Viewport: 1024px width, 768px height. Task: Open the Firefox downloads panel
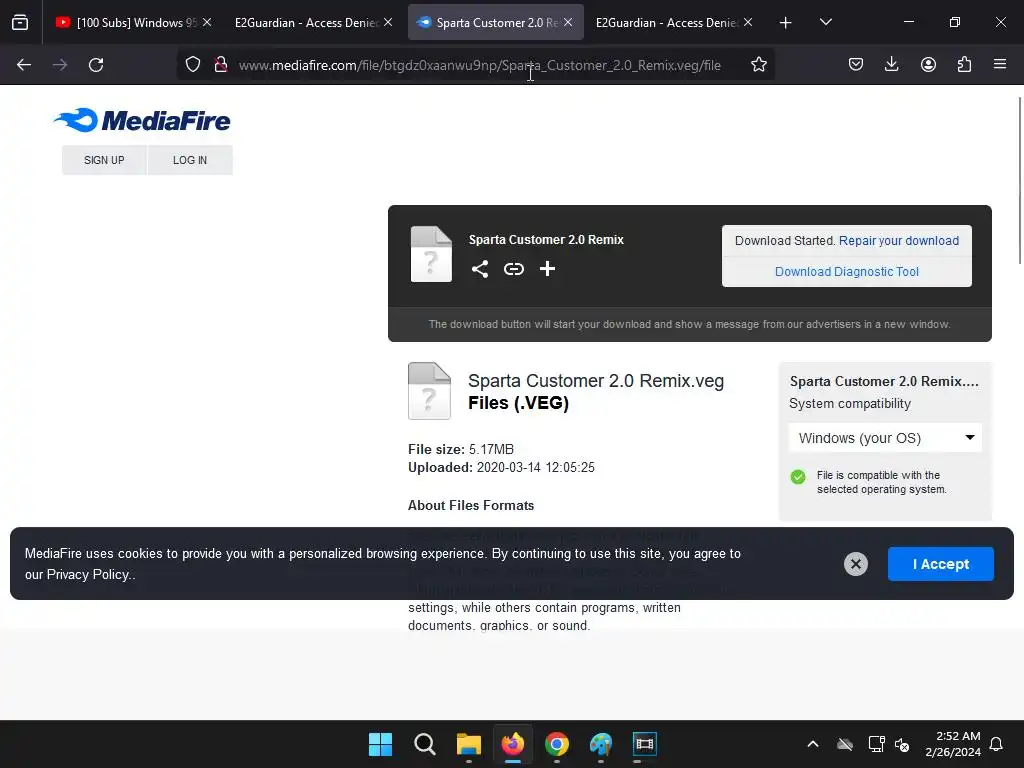tap(891, 64)
